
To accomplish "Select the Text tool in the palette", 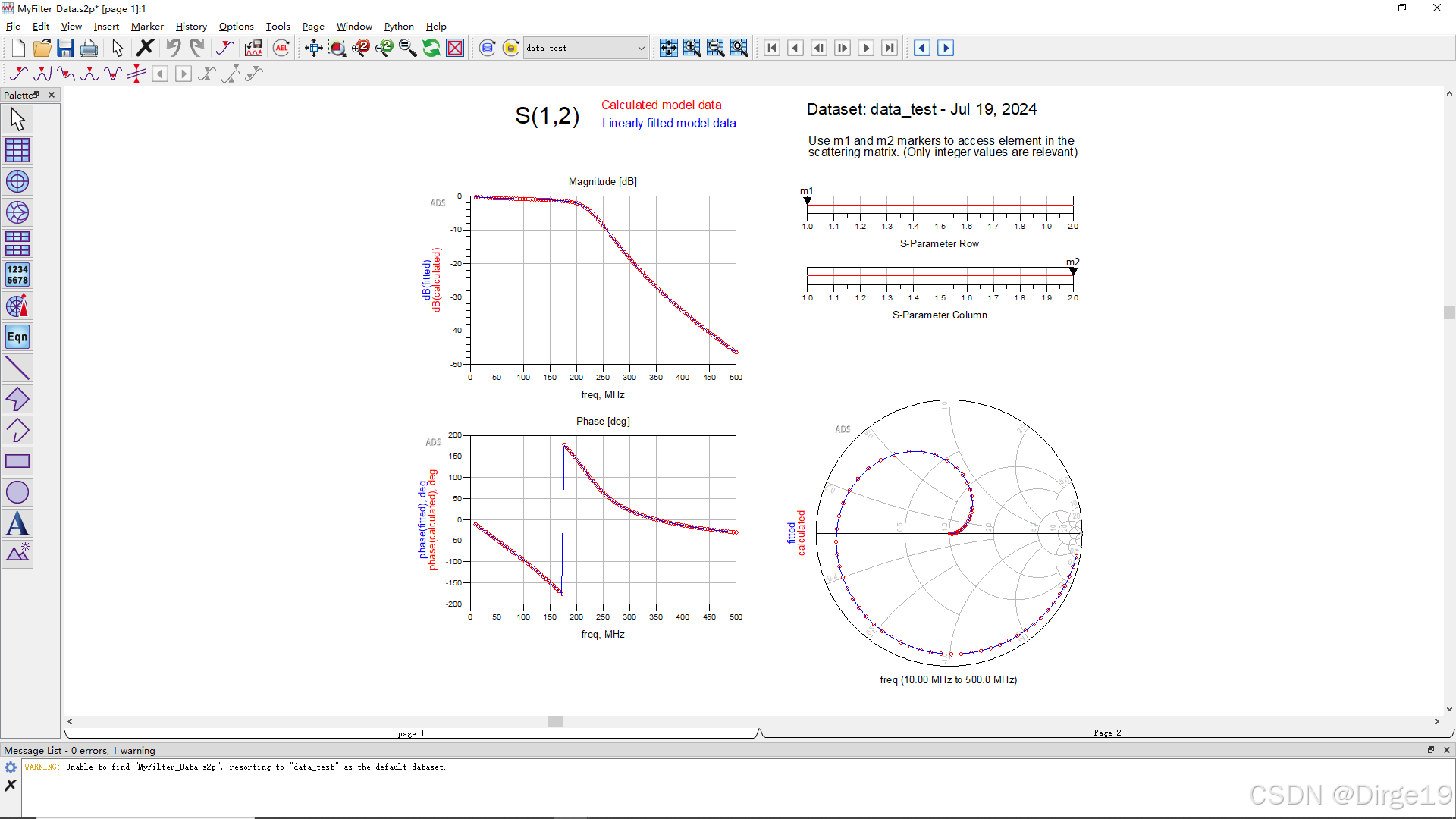I will [x=17, y=523].
